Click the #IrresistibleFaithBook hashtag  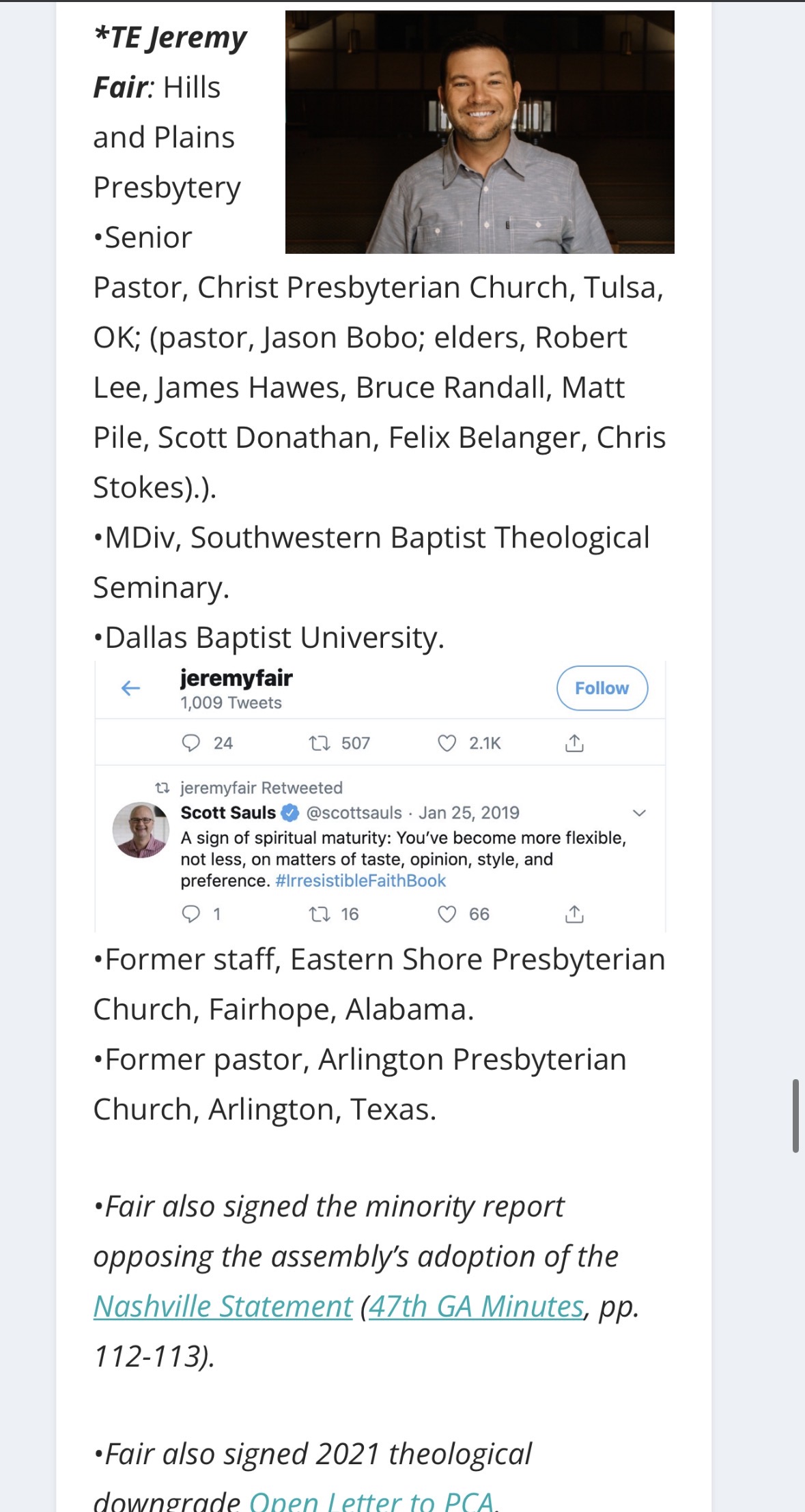point(361,881)
